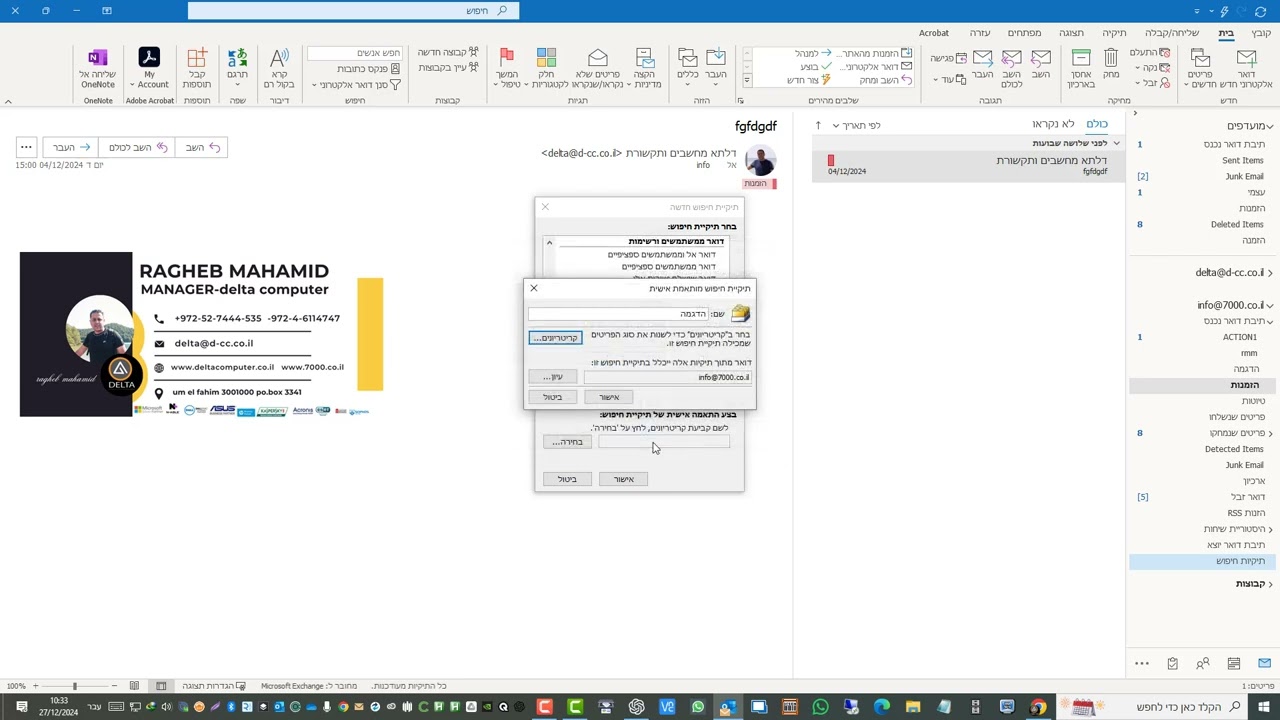The width and height of the screenshot is (1280, 720).
Task: Click the Reply icon in ribbon
Action: click(x=1041, y=58)
